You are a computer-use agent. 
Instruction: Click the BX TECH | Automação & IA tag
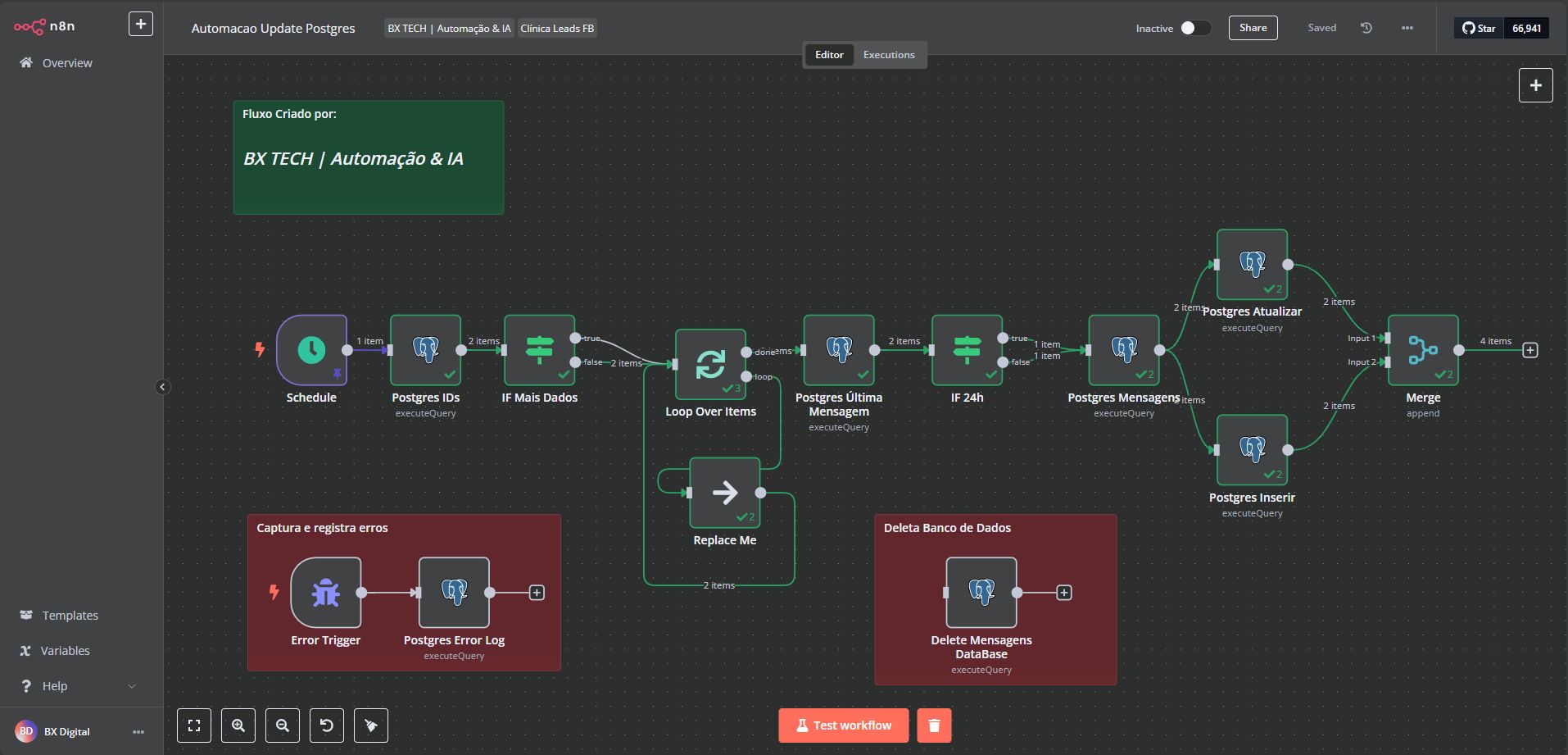[449, 29]
